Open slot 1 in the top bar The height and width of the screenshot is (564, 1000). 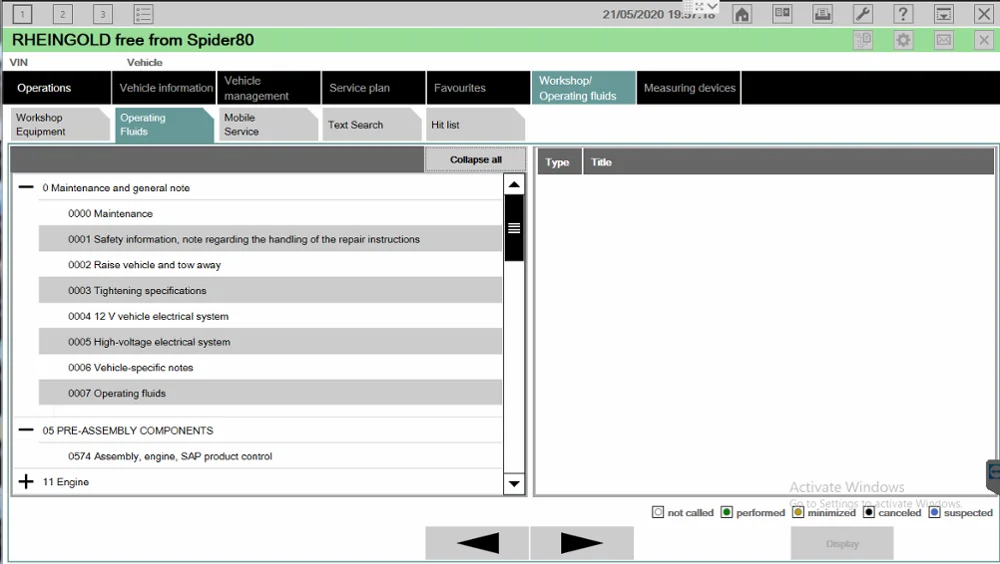(x=22, y=14)
